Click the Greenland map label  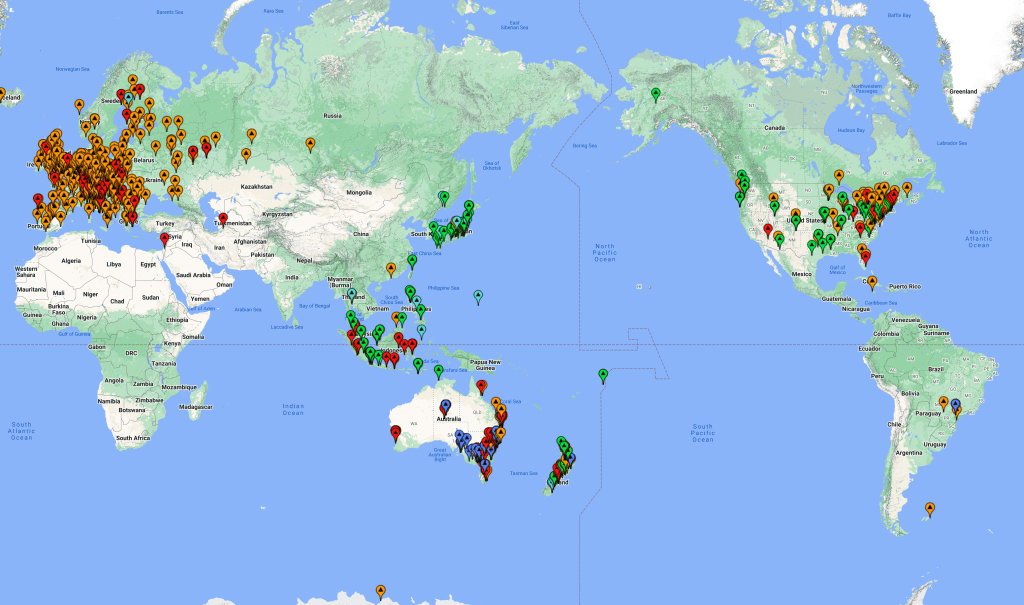point(962,91)
